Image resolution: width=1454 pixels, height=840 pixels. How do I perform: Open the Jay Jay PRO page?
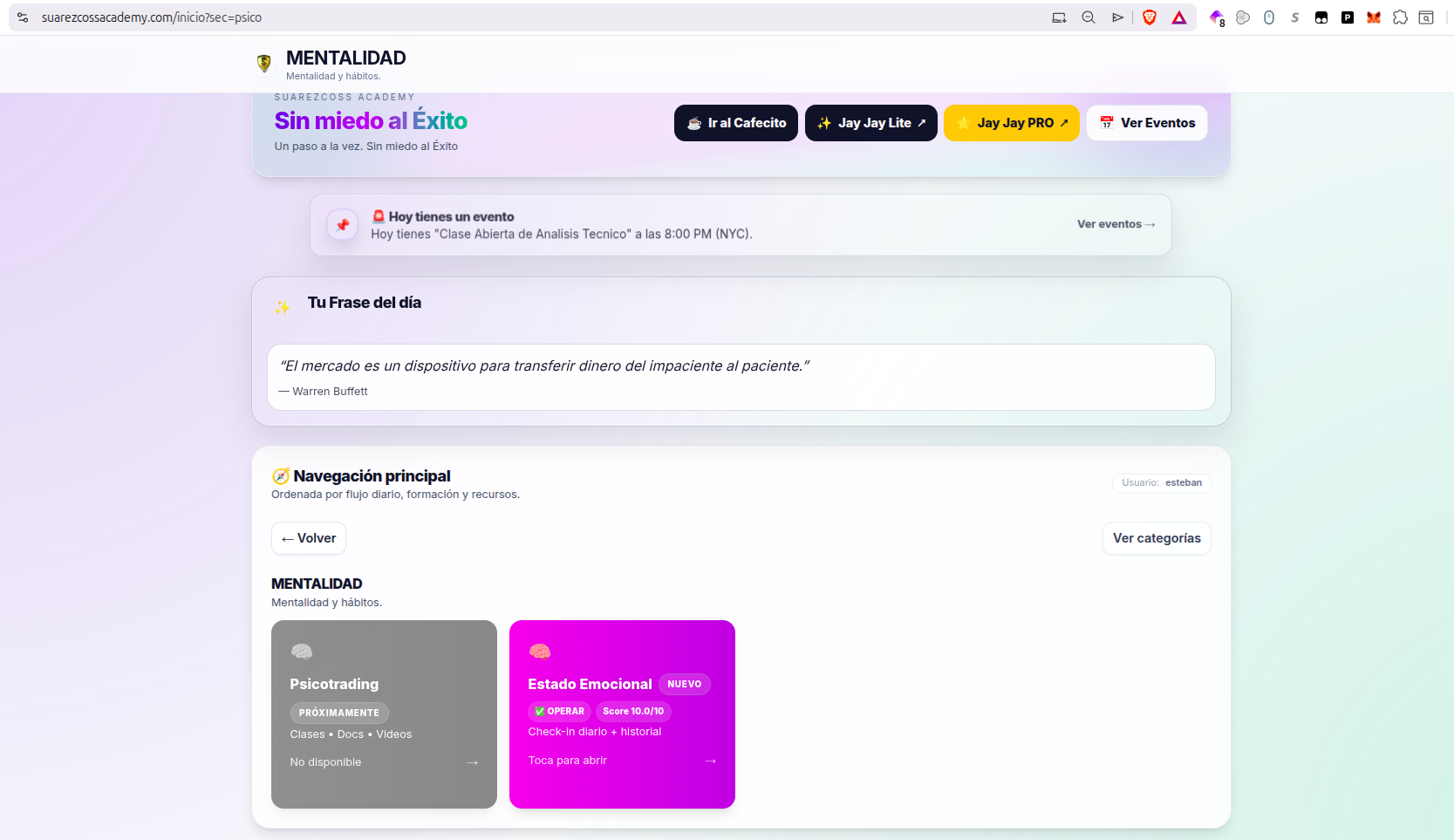(1011, 122)
